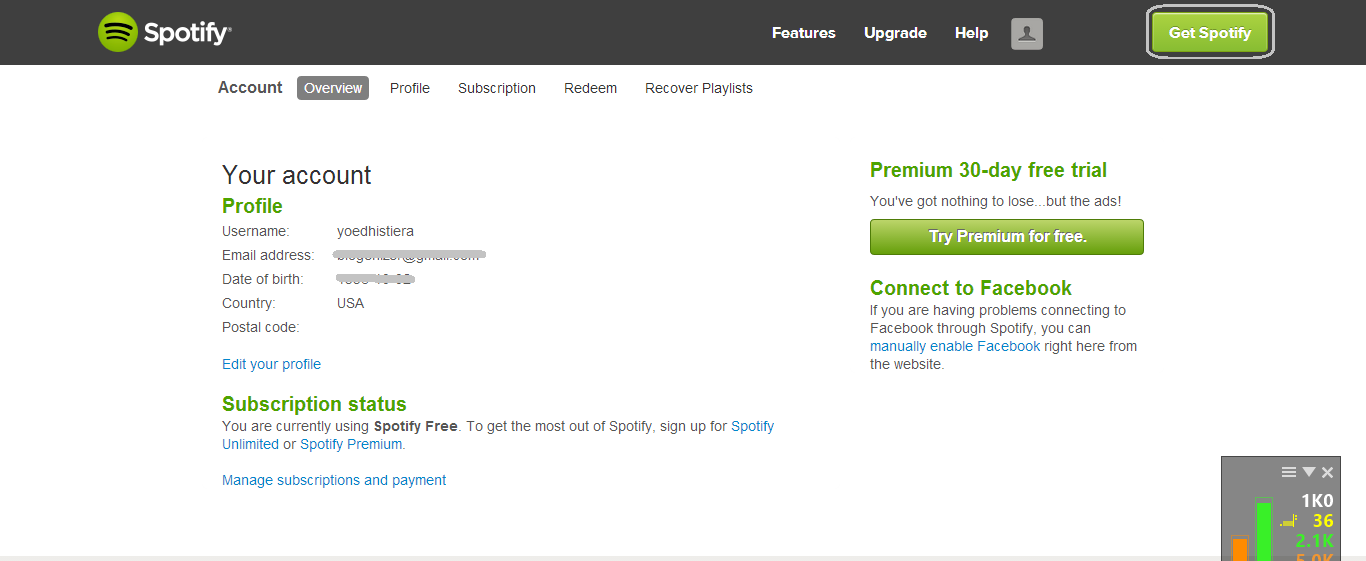Click the yellow signal icon in widget
1366x561 pixels.
[1288, 521]
